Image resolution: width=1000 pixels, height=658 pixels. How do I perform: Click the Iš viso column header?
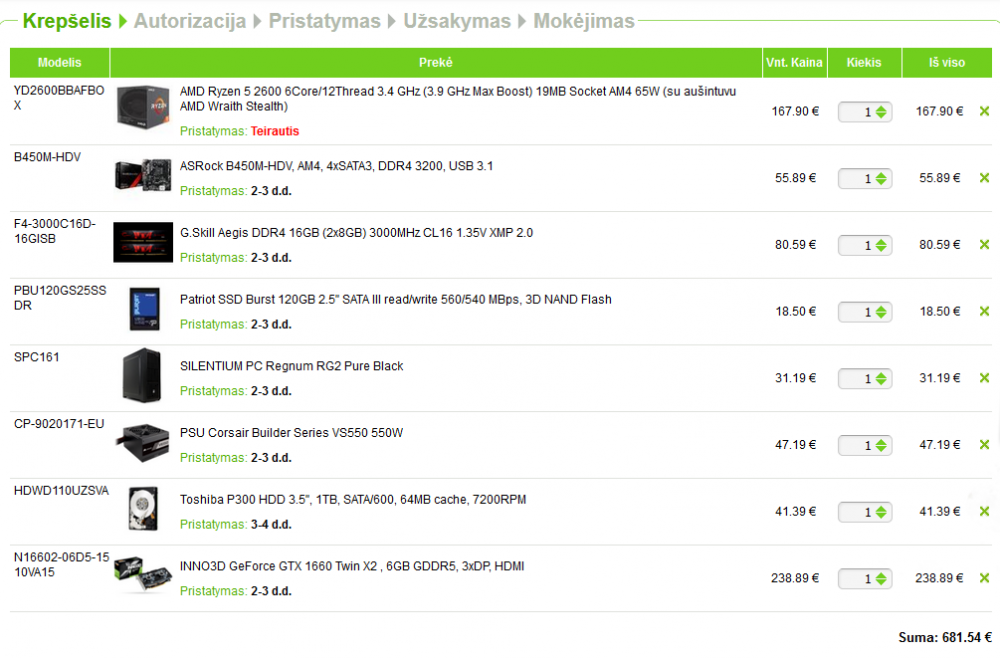coord(947,62)
